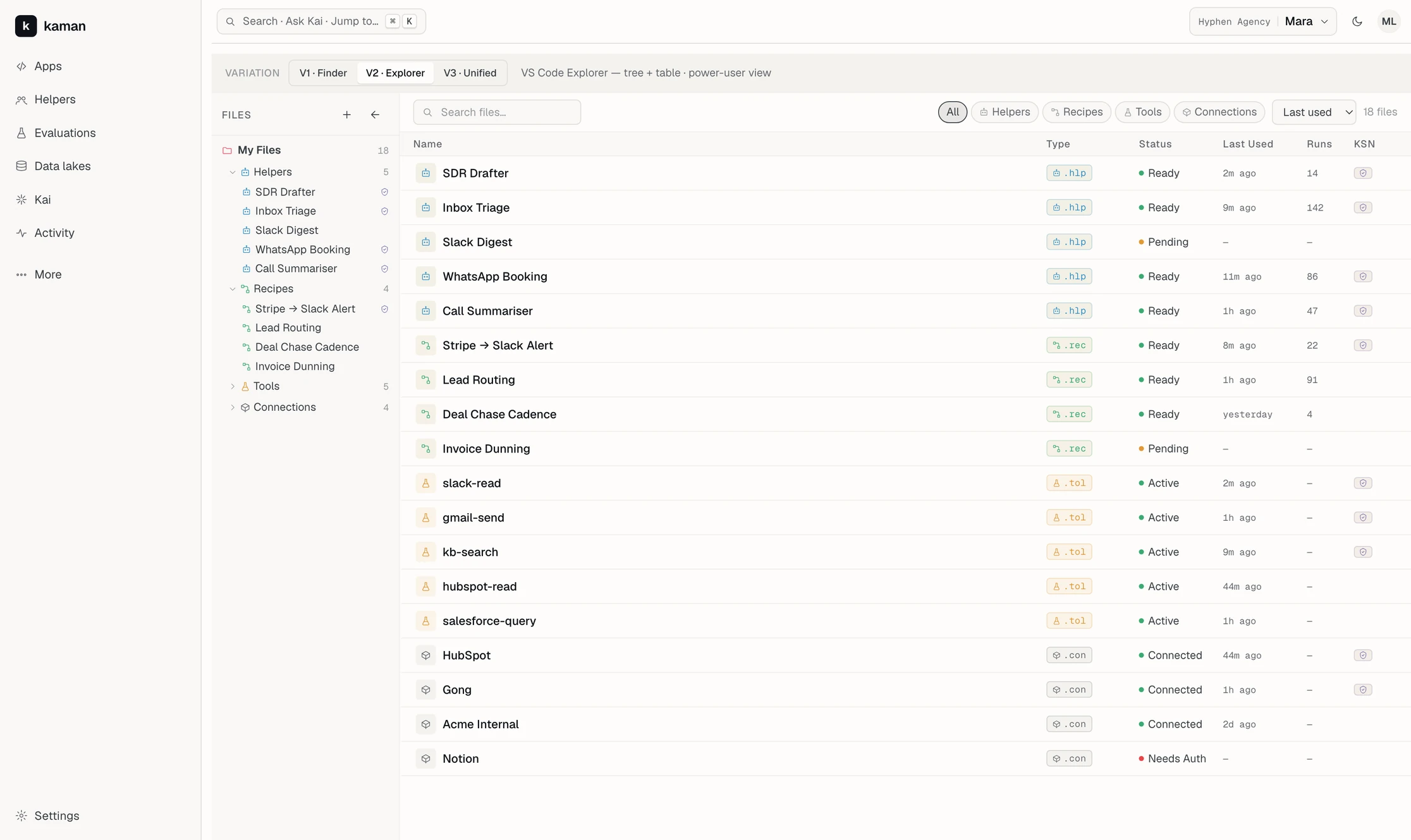
Task: Filter the table by Tools chip
Action: pos(1142,113)
